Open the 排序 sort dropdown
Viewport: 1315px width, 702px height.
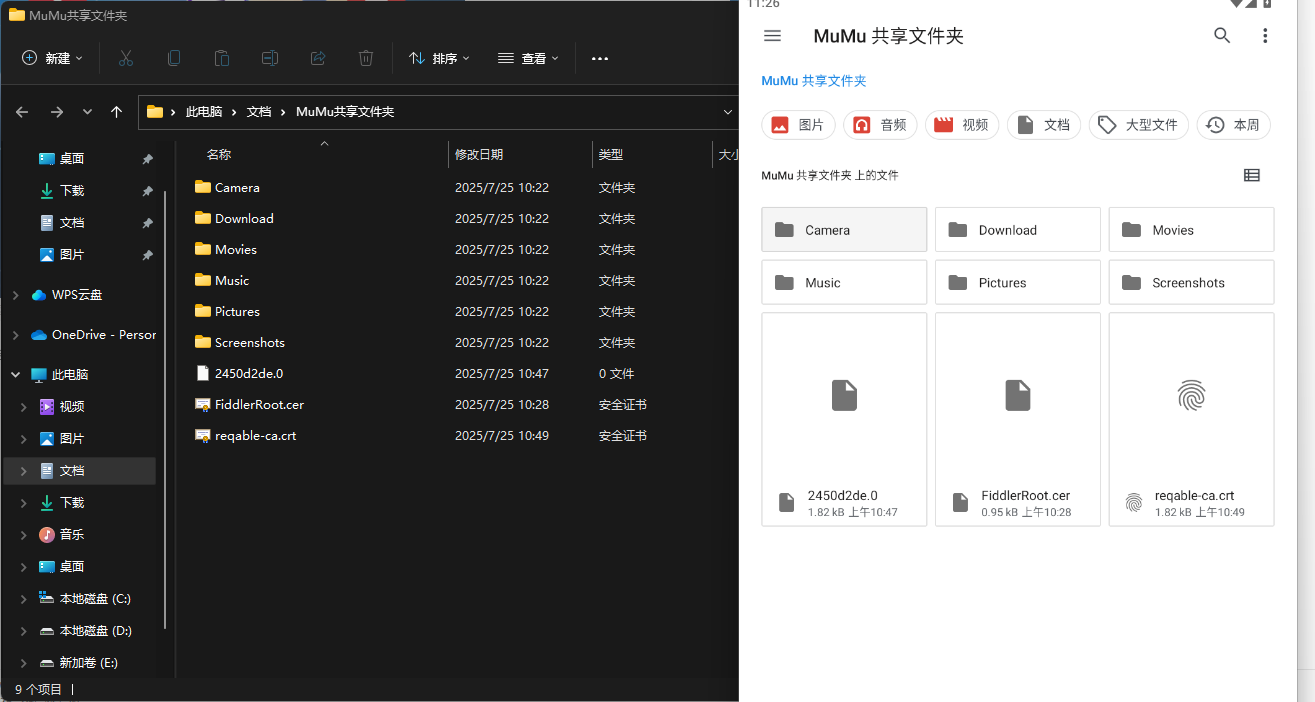[439, 58]
